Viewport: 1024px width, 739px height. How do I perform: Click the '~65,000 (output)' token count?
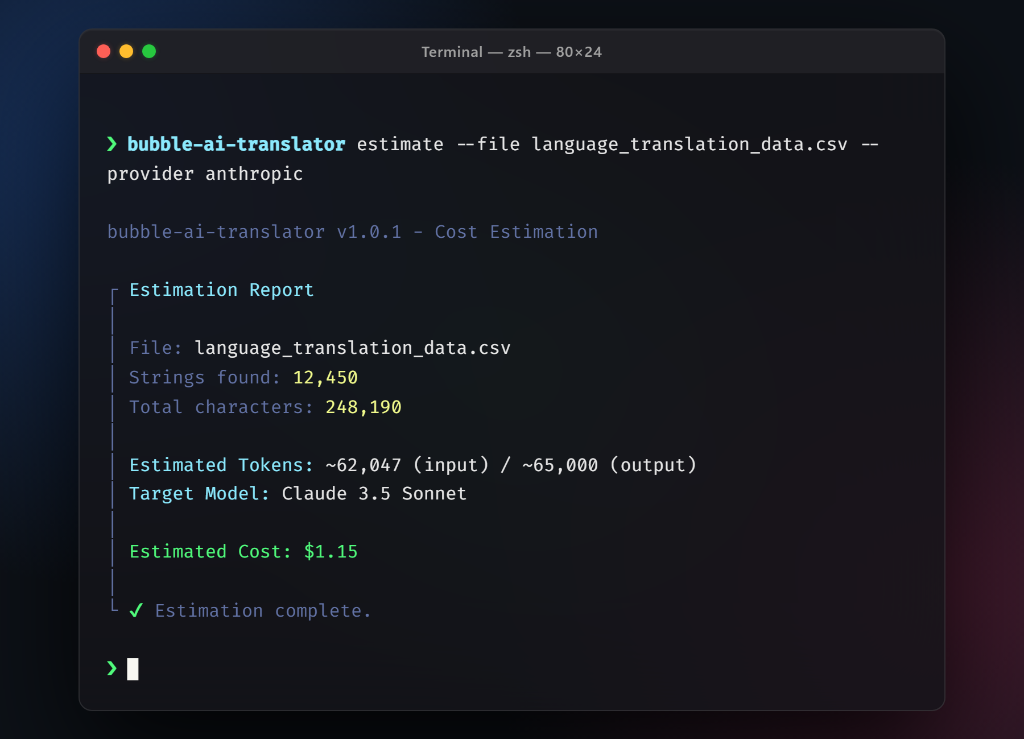click(x=609, y=465)
